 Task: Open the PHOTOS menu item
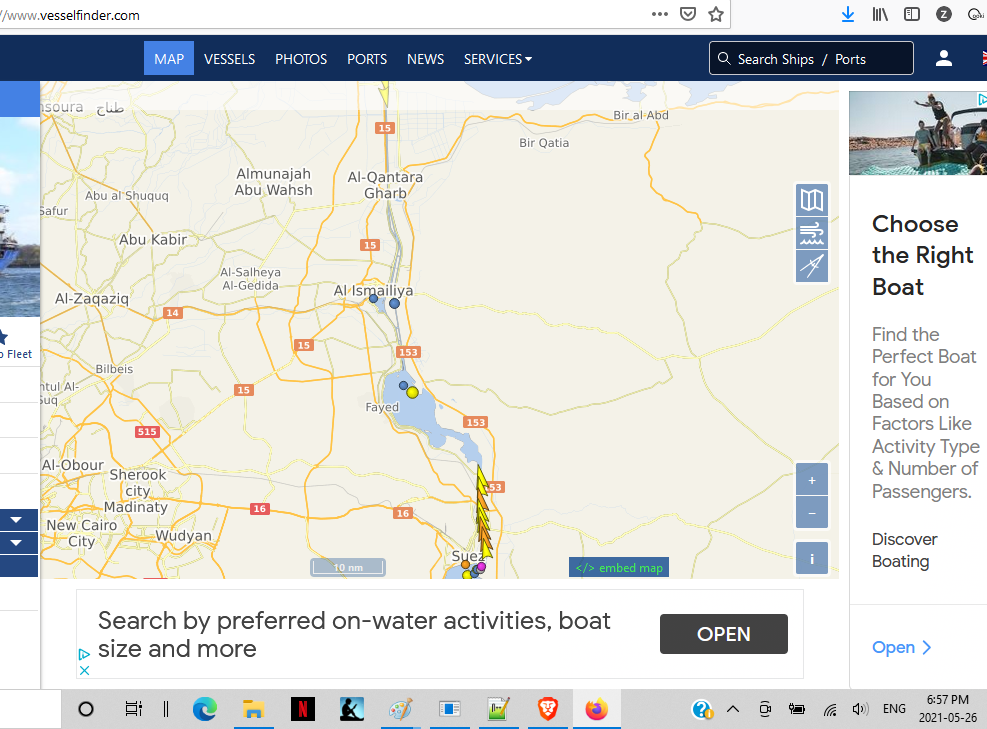[x=301, y=59]
